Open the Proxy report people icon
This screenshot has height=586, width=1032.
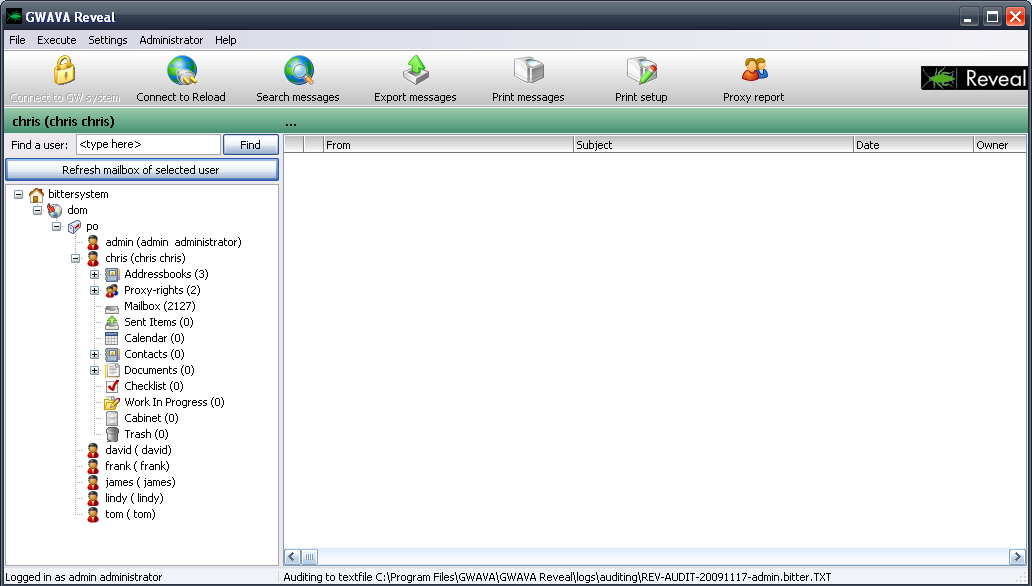coord(754,69)
